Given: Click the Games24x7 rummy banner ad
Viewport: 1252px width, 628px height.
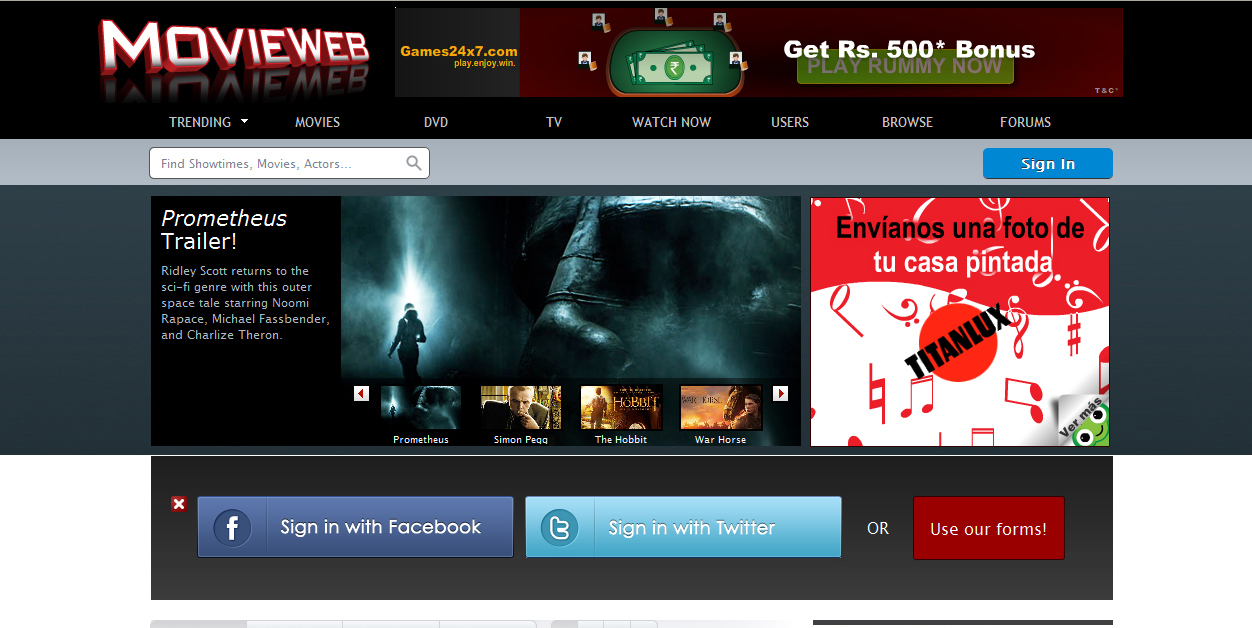Looking at the screenshot, I should click(759, 52).
